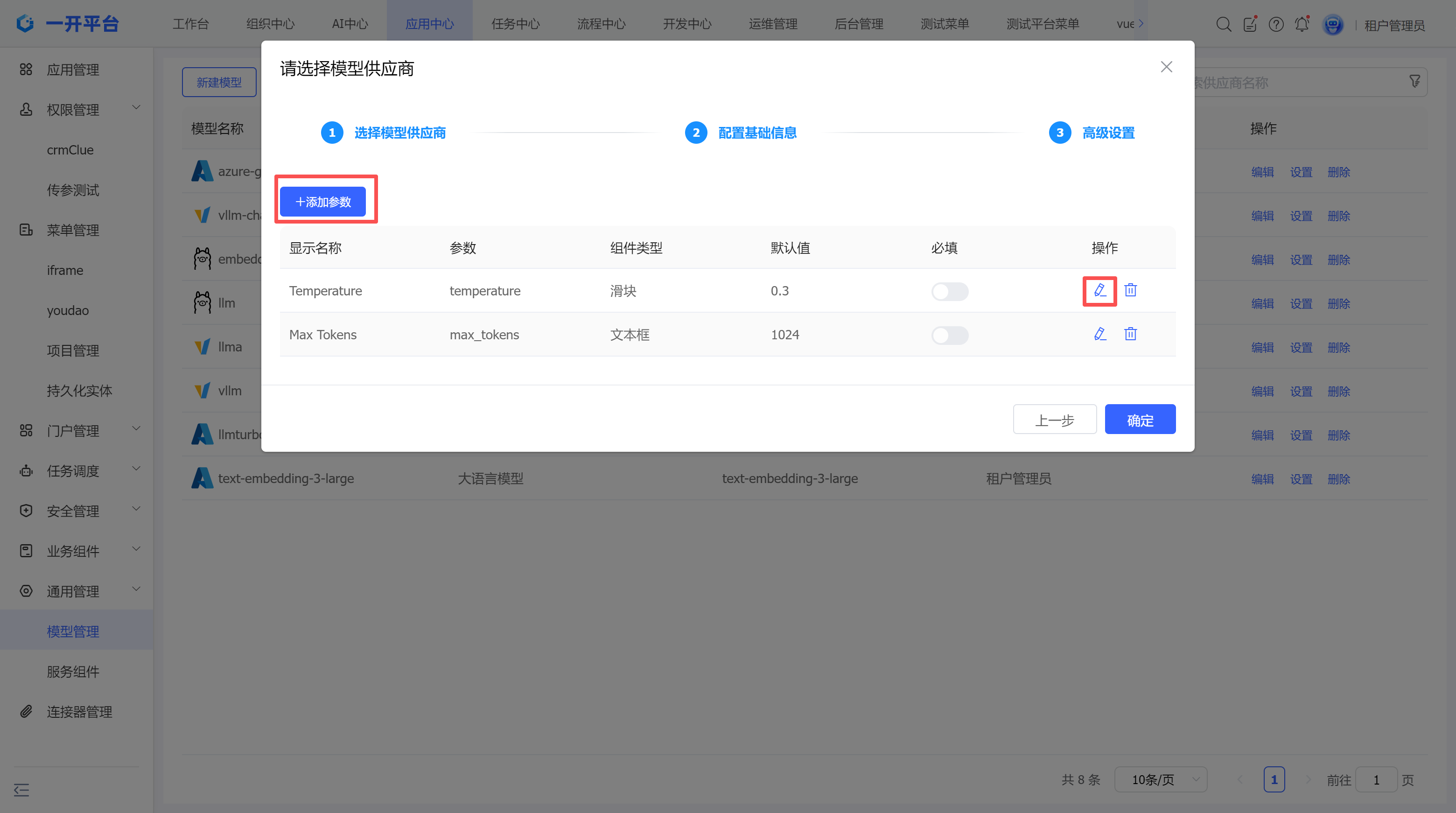
Task: Click the edit pencil icon for Temperature
Action: 1099,291
